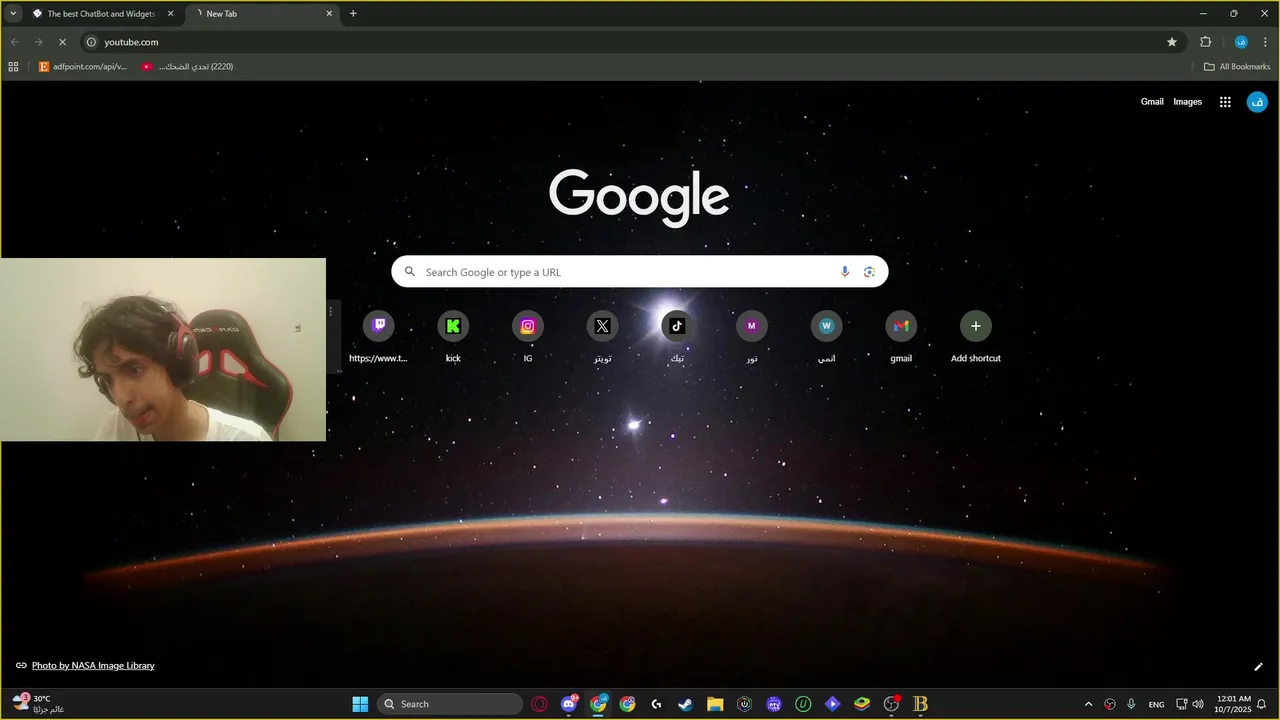
Task: Close The best ChatBot and Widgets tab
Action: click(x=170, y=14)
